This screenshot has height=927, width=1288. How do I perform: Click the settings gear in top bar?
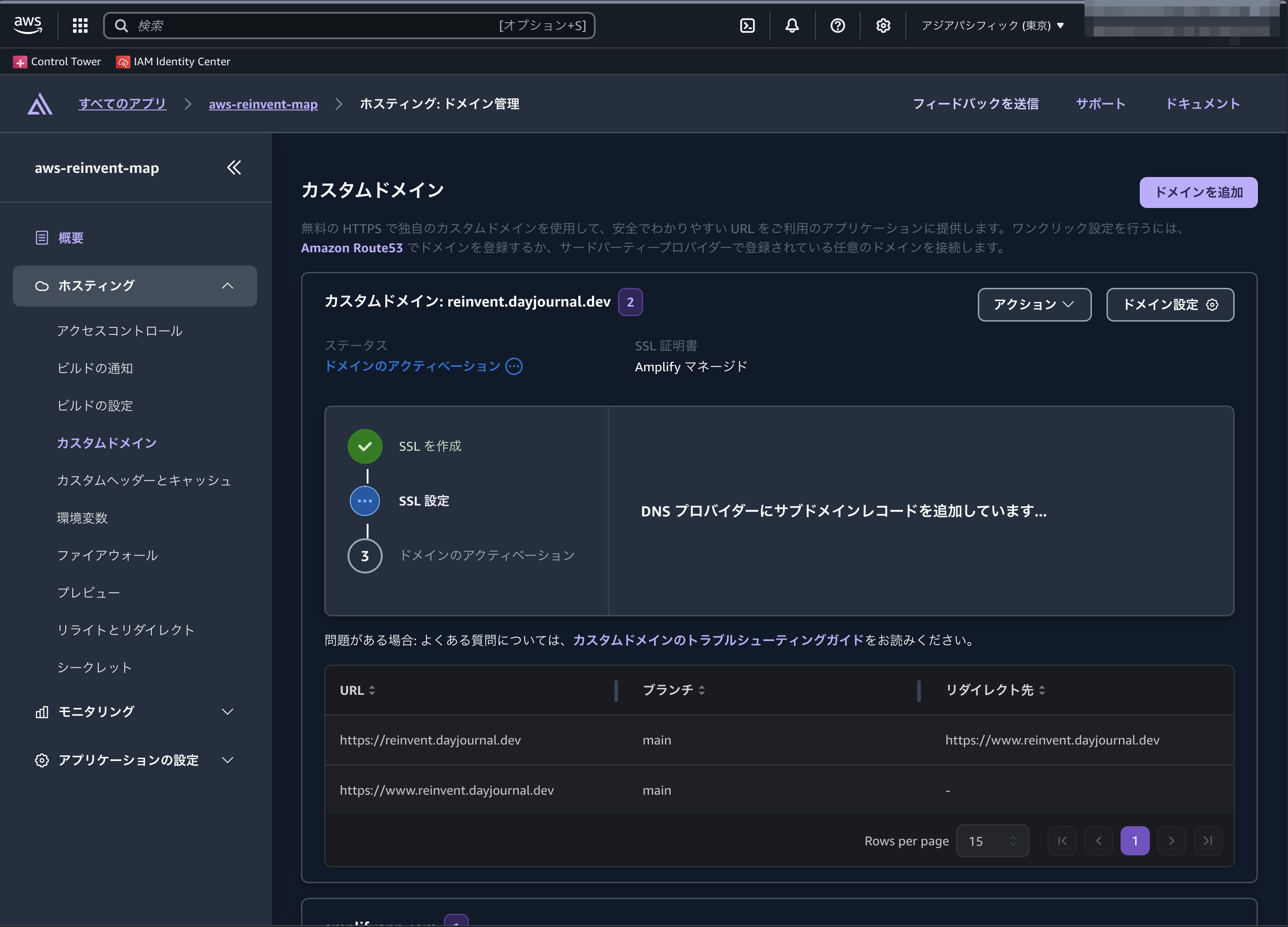883,26
